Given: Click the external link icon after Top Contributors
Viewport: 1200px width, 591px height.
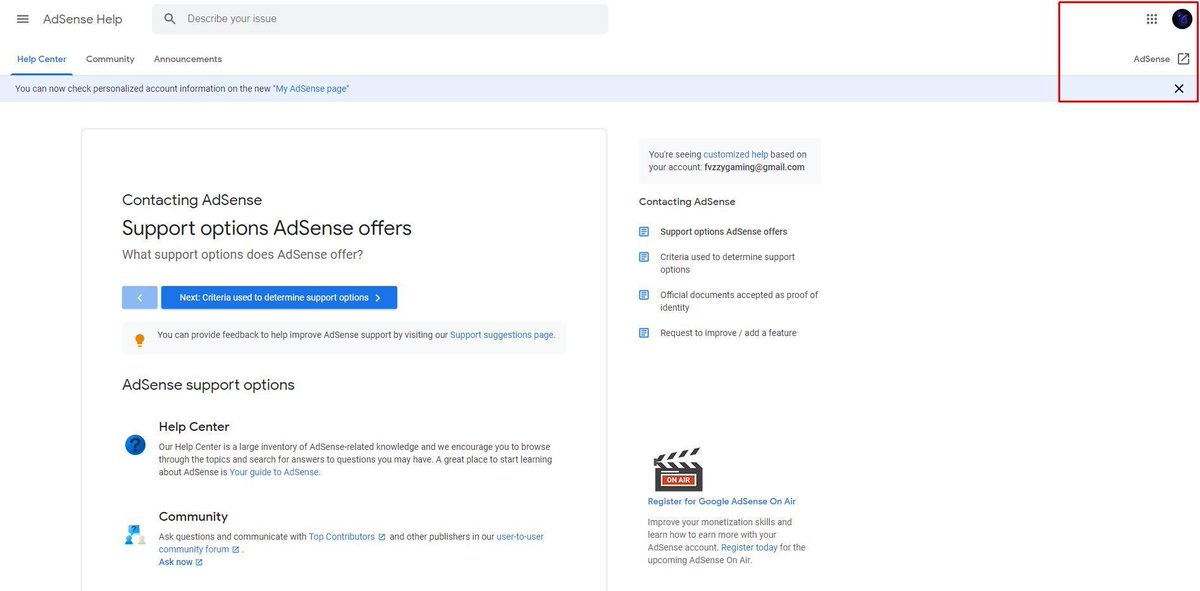Looking at the screenshot, I should [x=382, y=537].
